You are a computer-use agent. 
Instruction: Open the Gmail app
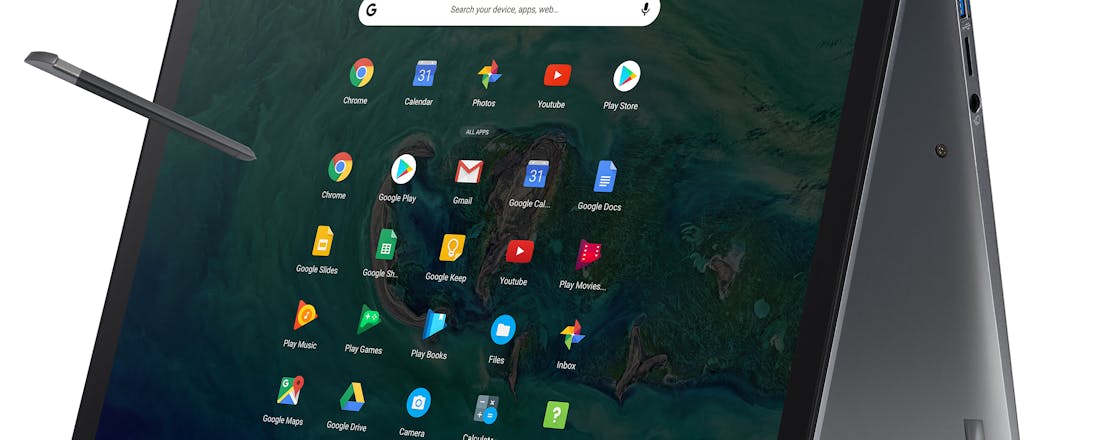(x=468, y=173)
